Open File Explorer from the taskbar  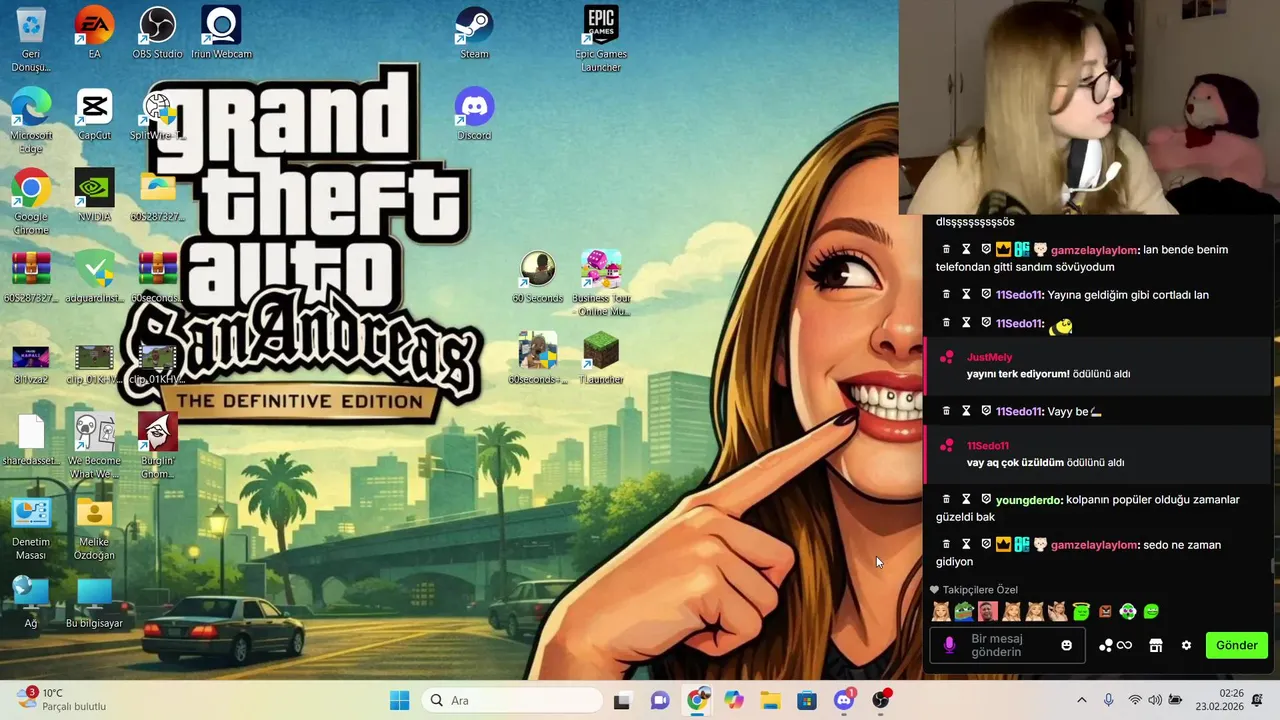pyautogui.click(x=770, y=700)
